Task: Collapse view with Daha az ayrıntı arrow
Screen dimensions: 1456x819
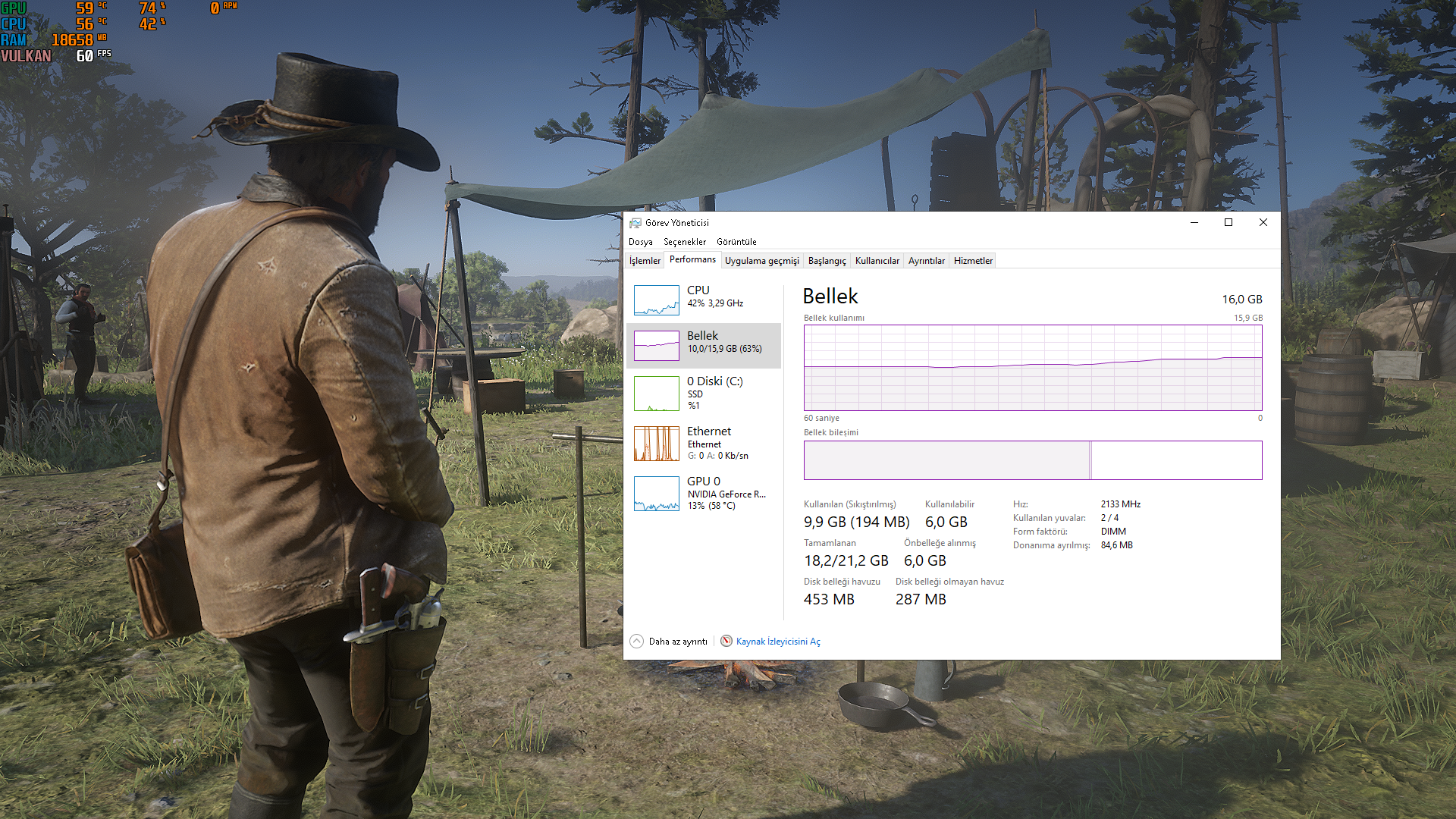Action: click(637, 642)
